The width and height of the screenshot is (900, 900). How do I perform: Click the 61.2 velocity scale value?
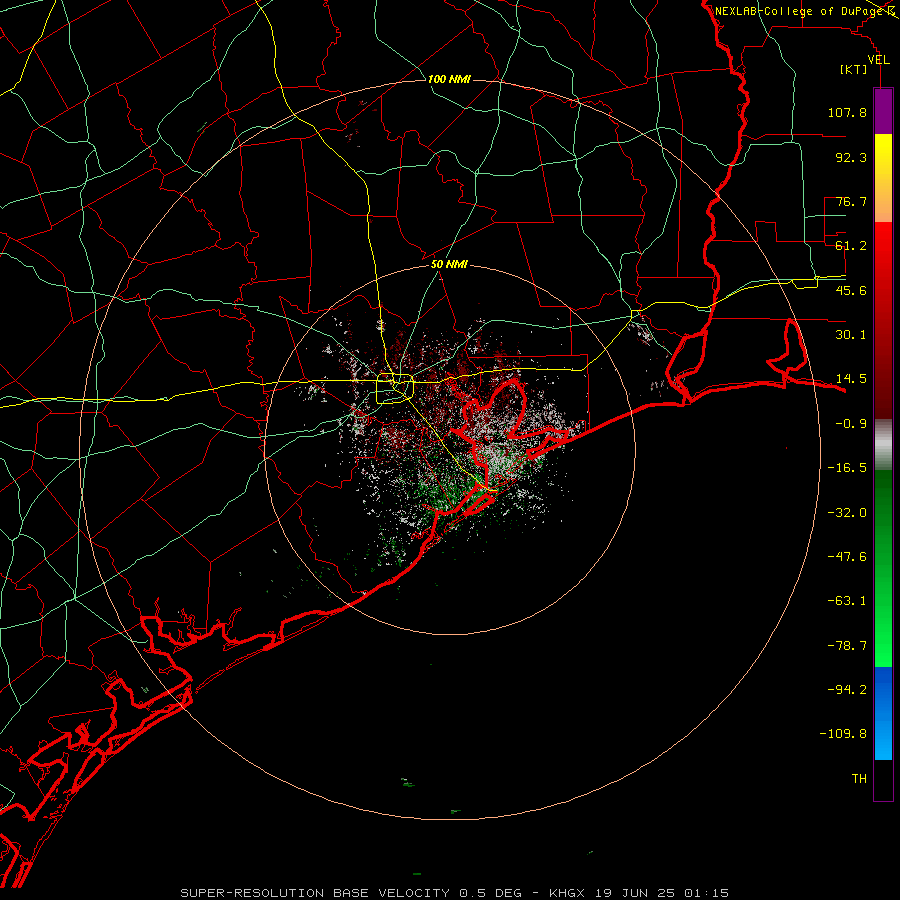(851, 246)
